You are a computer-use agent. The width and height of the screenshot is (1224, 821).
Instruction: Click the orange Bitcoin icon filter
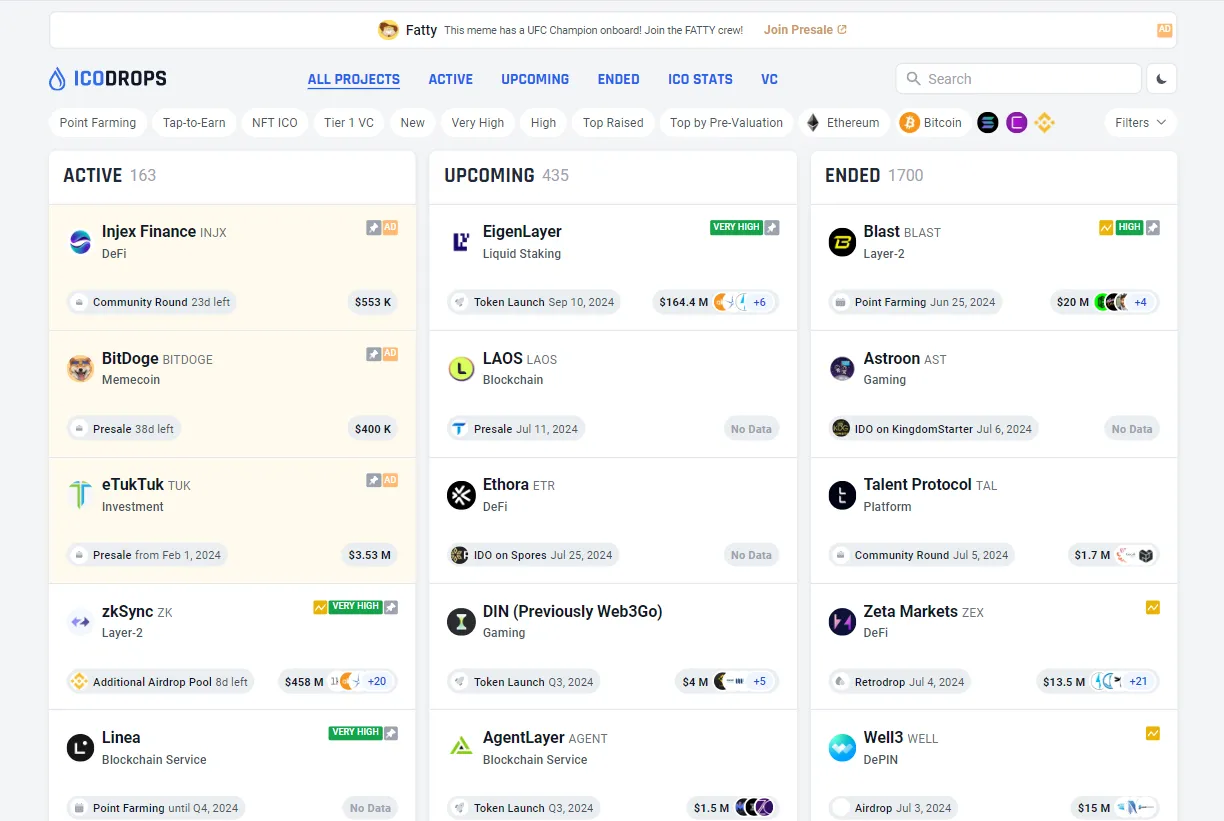coord(909,122)
